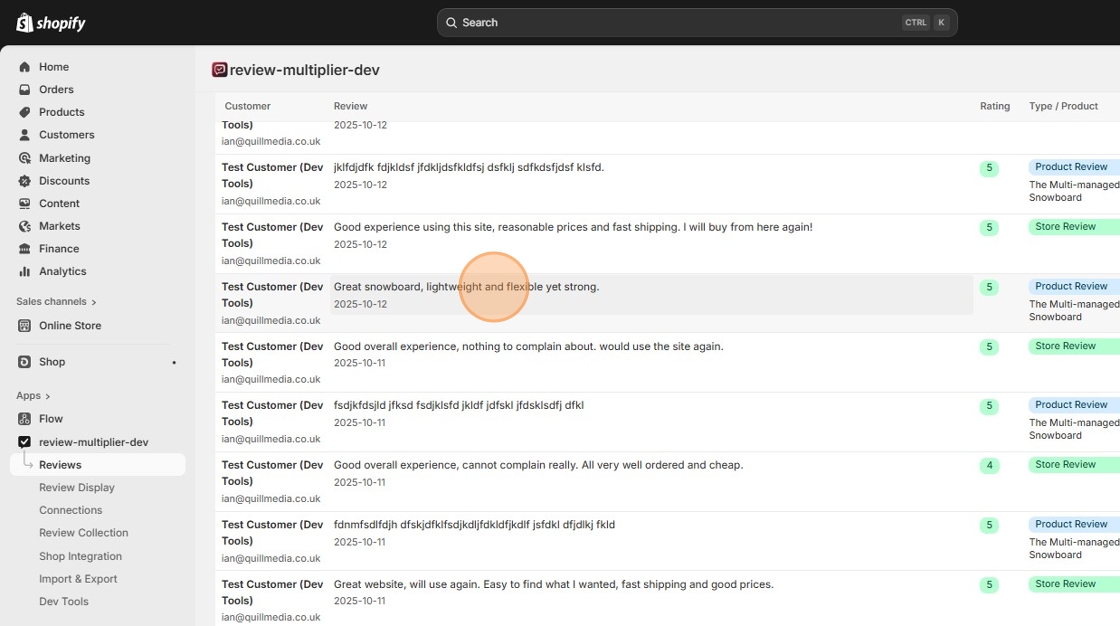Click Store Review badge on 'cannot complain' row
The image size is (1120, 626).
click(1074, 464)
